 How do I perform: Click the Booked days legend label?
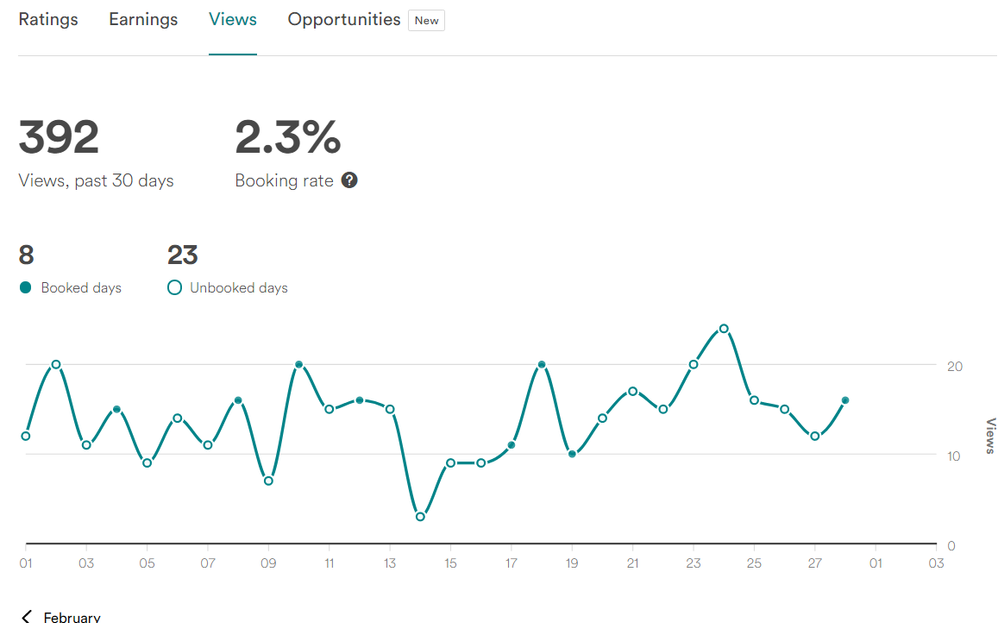(x=81, y=288)
